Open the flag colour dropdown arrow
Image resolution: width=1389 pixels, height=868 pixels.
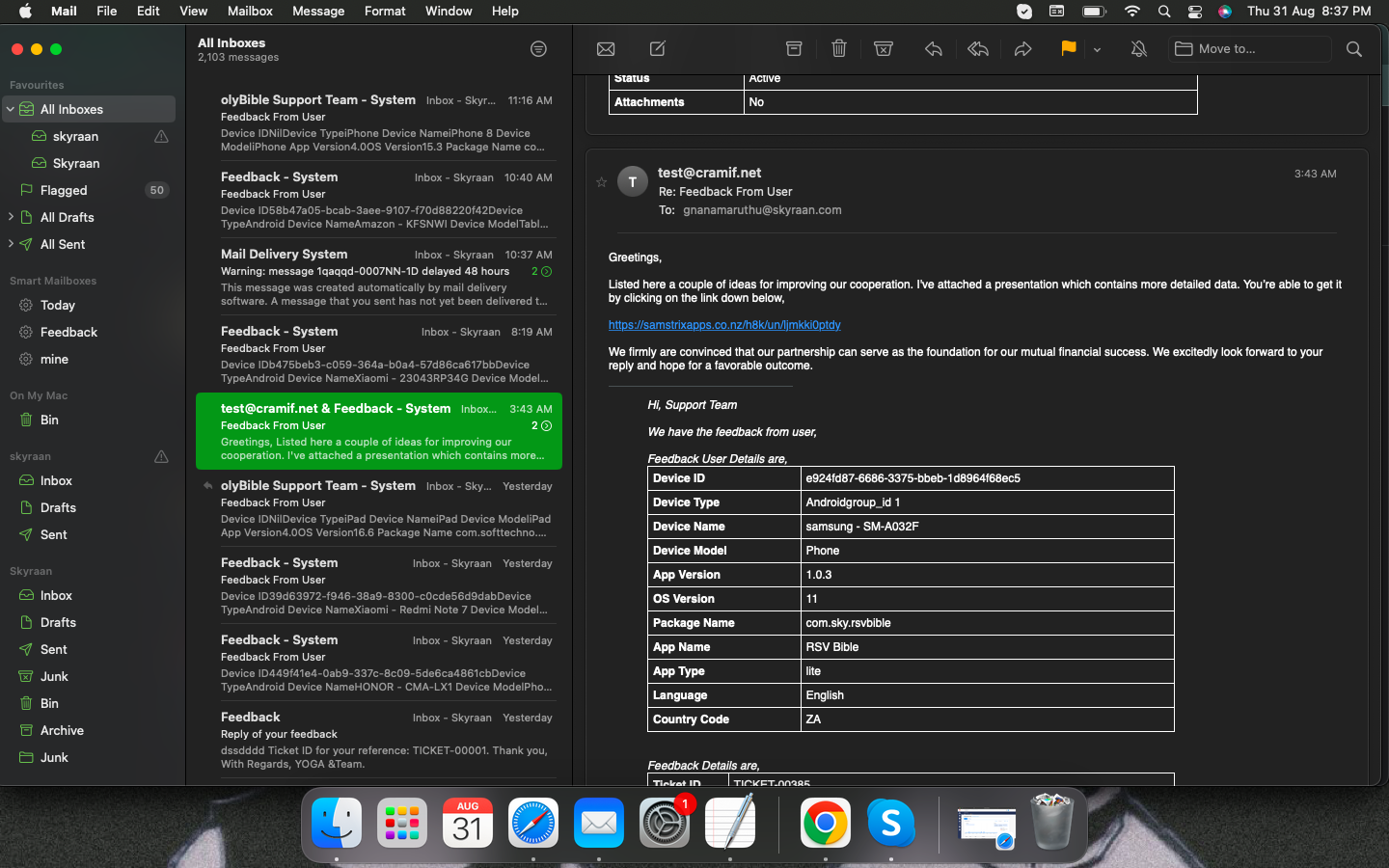click(x=1097, y=49)
